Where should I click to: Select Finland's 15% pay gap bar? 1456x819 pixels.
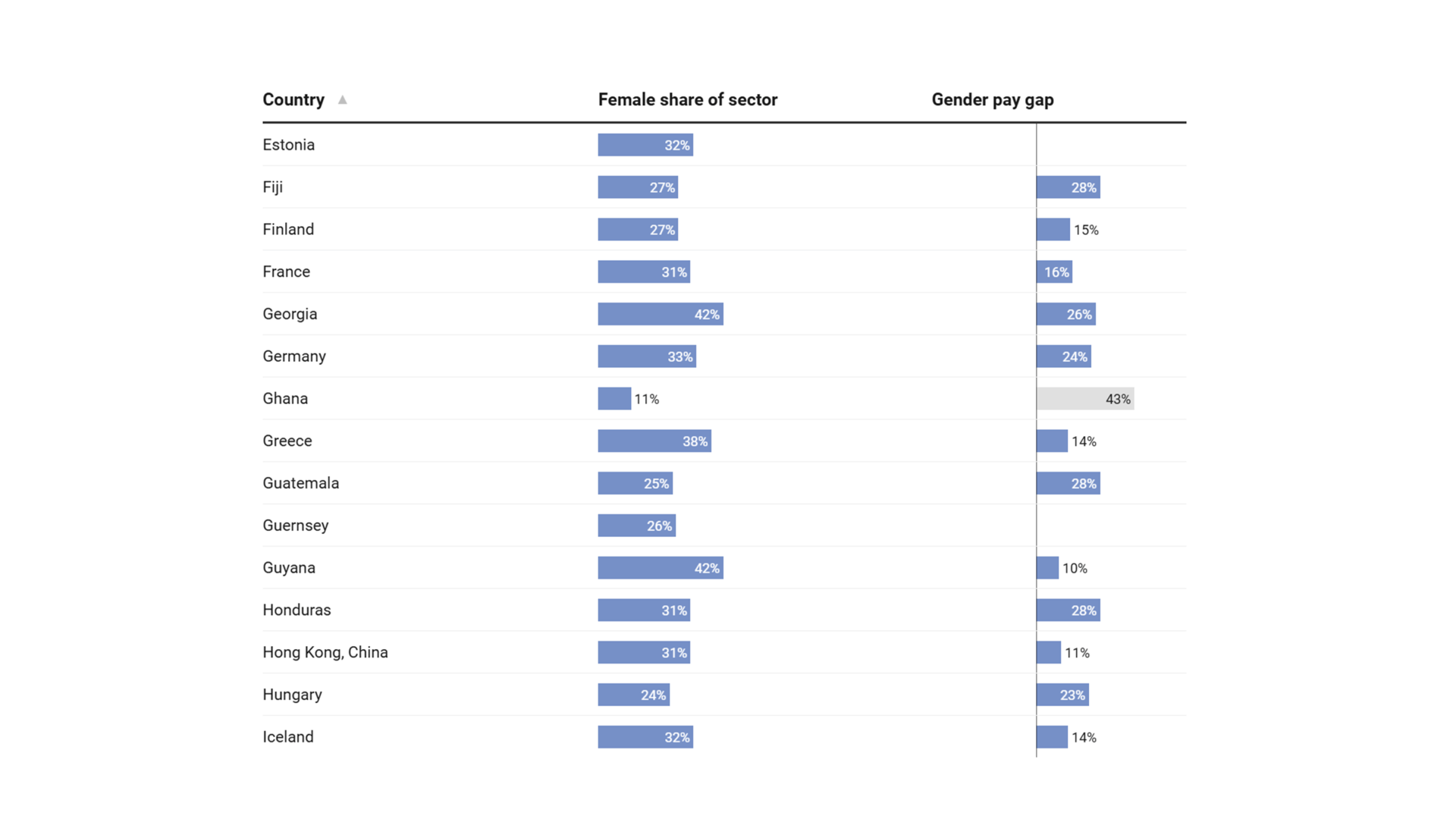click(1053, 230)
